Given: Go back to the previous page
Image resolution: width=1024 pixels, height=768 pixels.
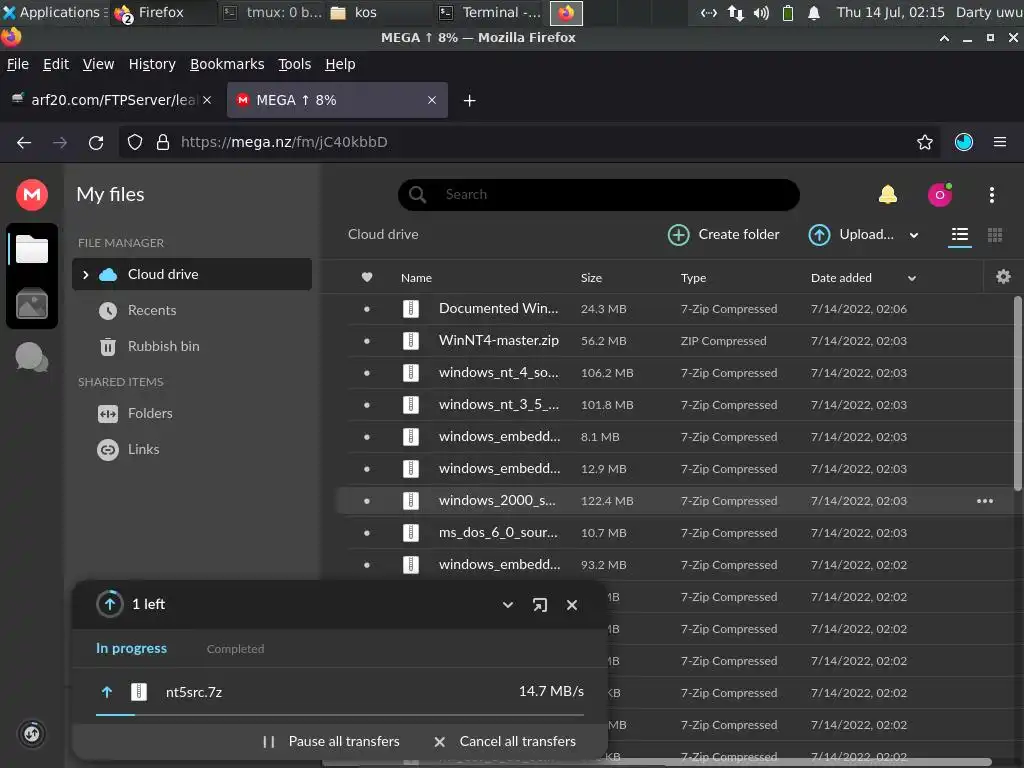Looking at the screenshot, I should [24, 142].
